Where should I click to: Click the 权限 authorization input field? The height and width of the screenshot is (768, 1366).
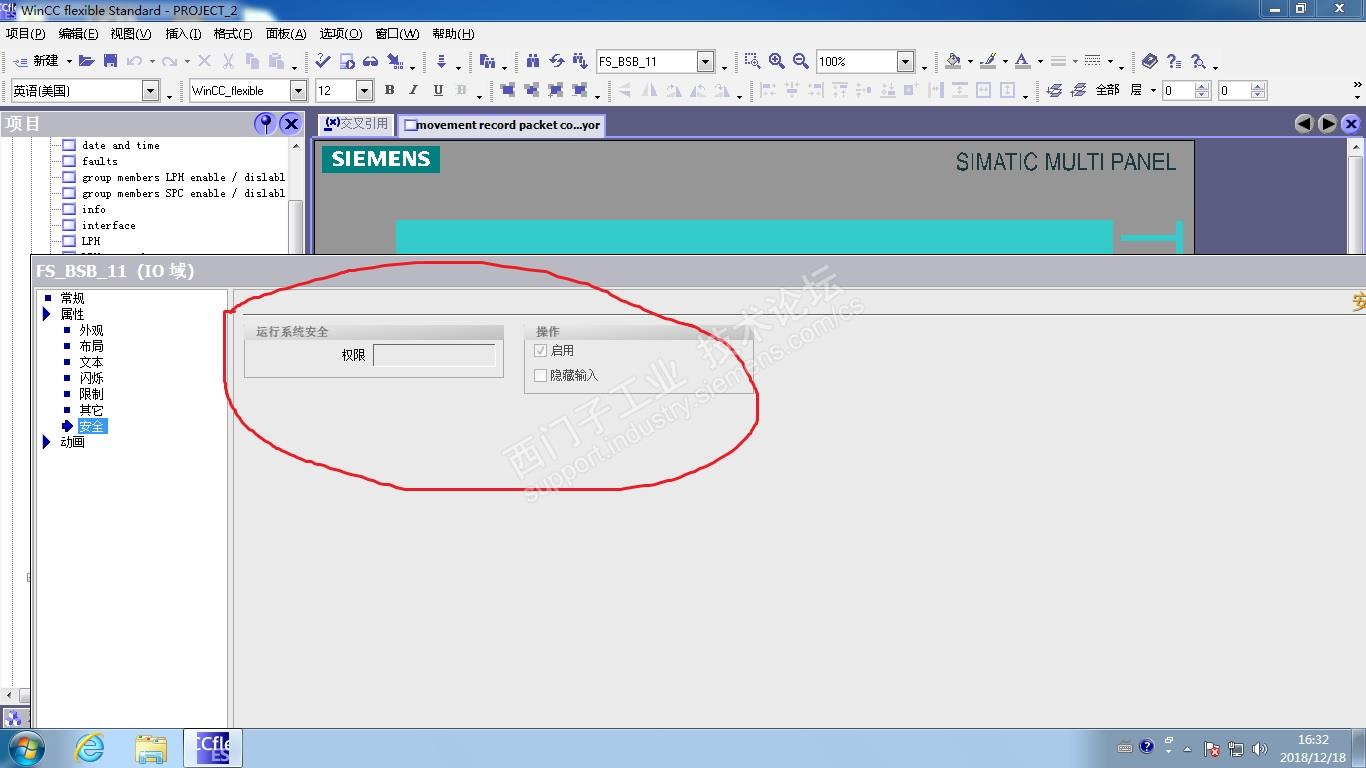(434, 355)
